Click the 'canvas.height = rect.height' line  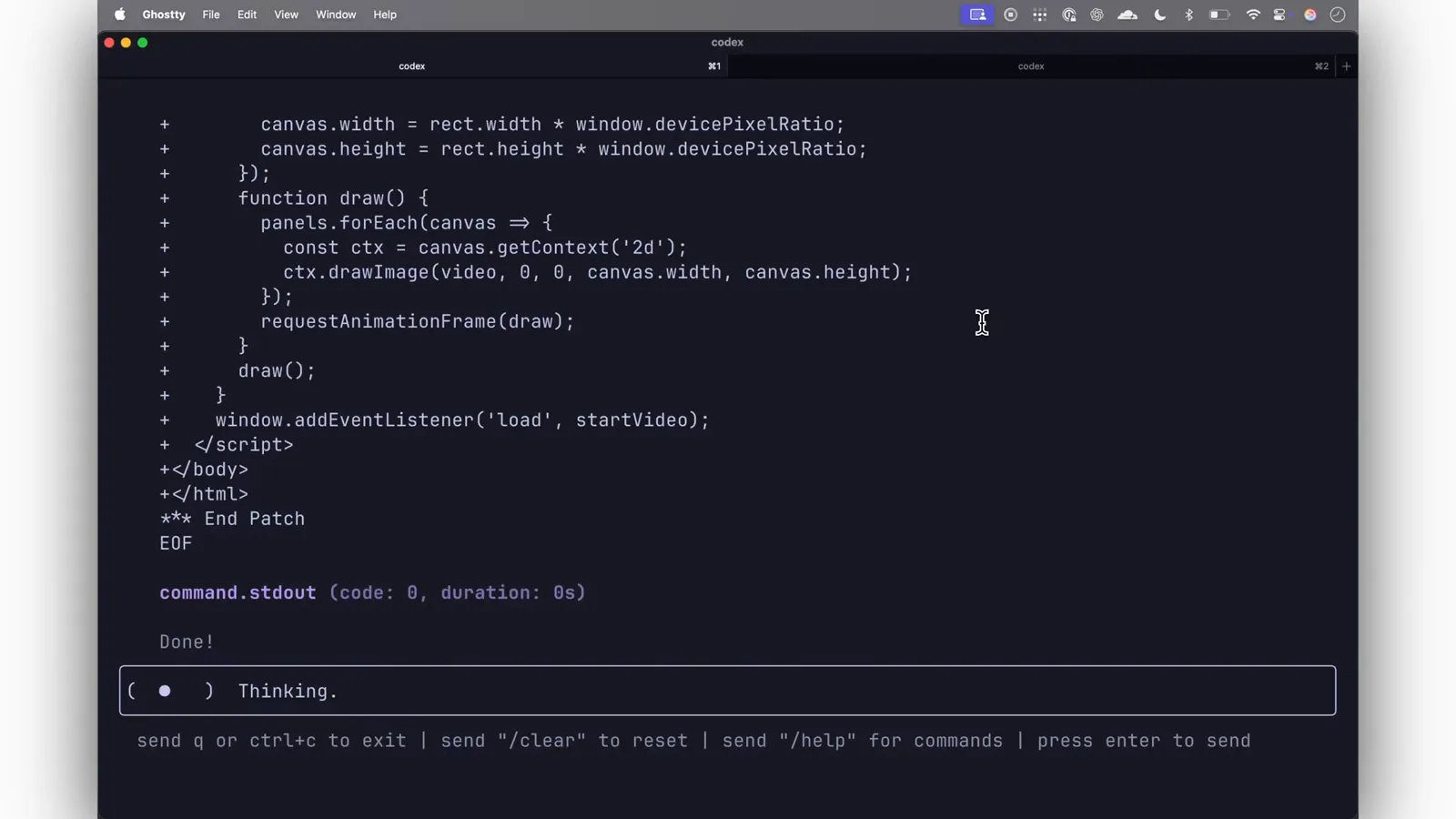click(x=564, y=149)
